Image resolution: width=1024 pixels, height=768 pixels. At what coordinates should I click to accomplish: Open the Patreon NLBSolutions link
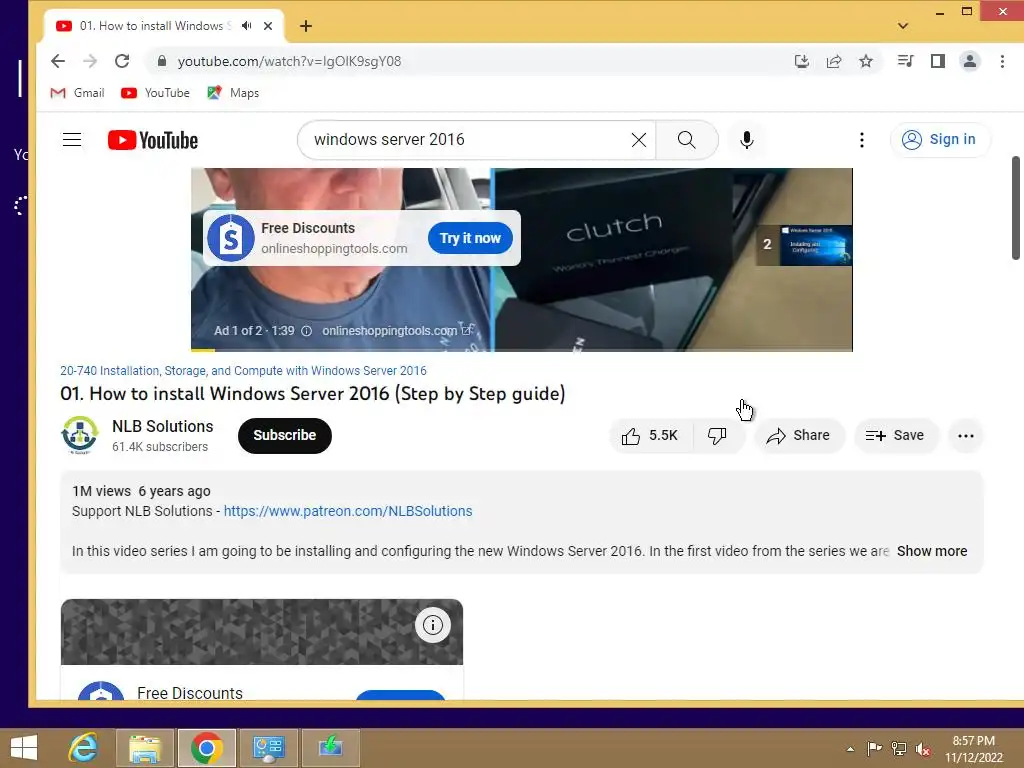point(348,511)
